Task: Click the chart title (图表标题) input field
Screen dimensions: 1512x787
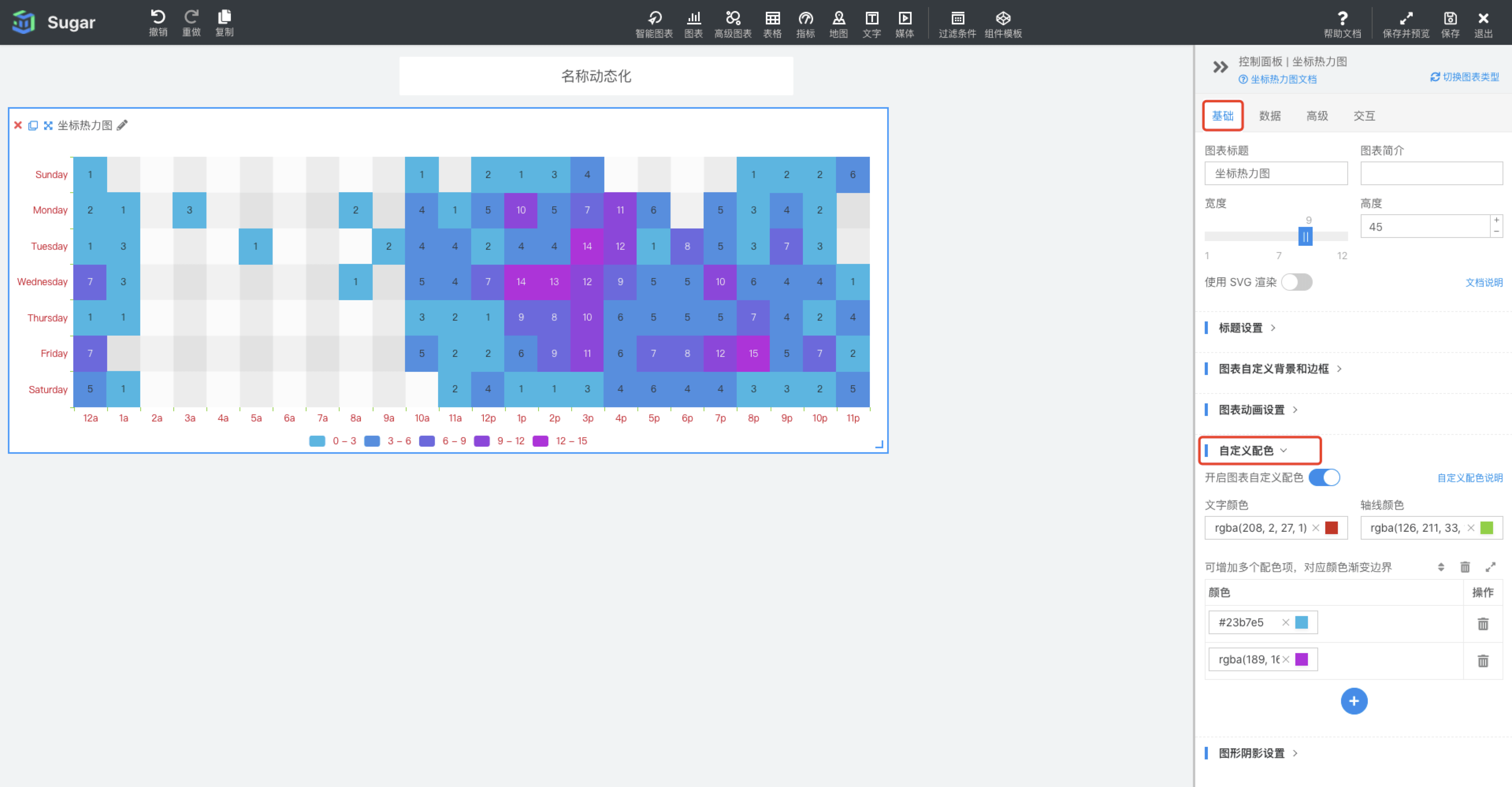Action: pyautogui.click(x=1276, y=173)
